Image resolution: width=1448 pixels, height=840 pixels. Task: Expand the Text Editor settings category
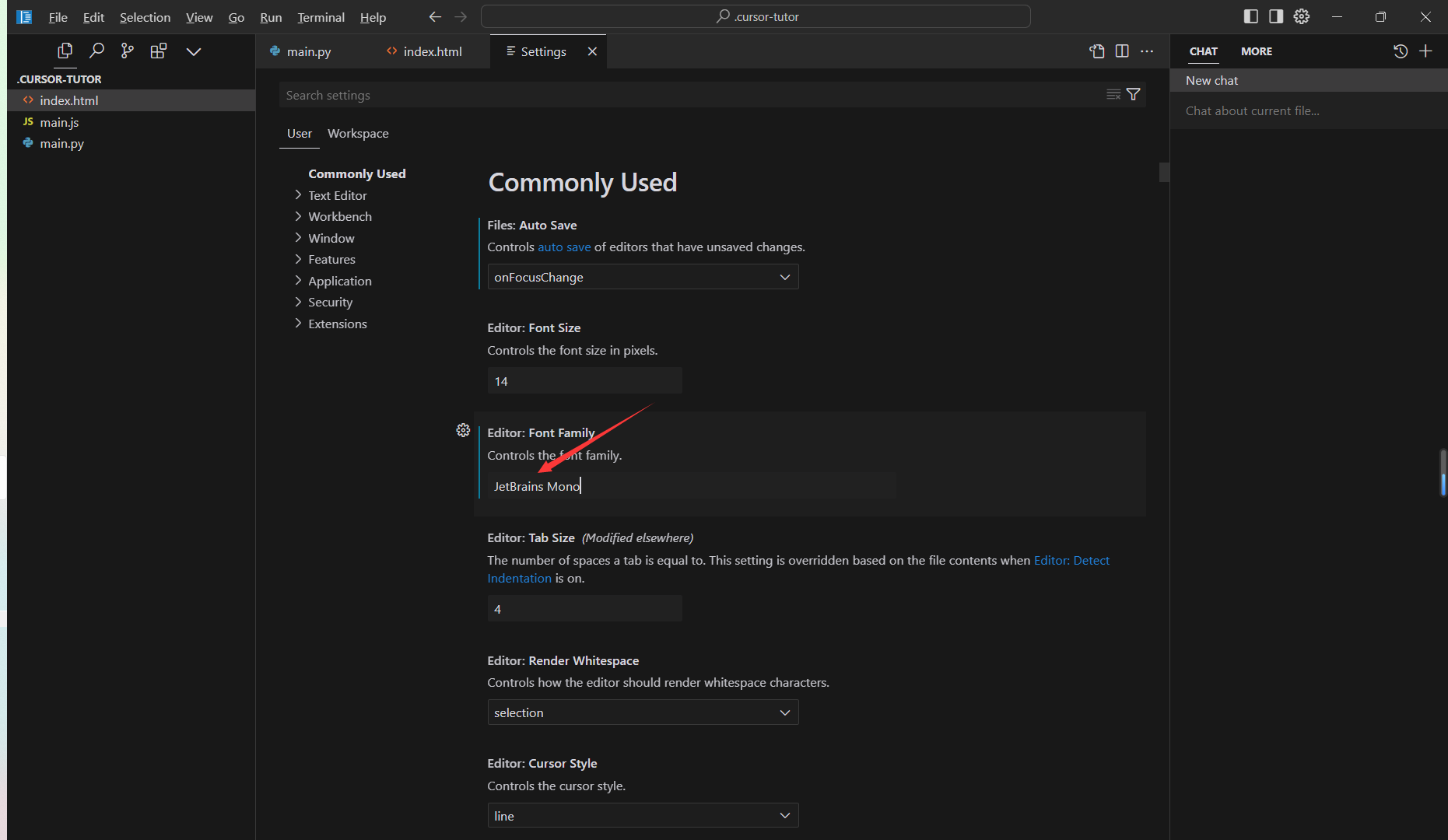click(x=337, y=195)
